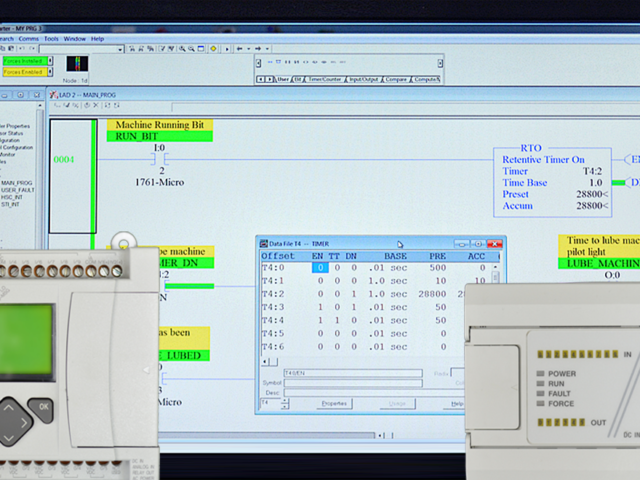Click the Data File horizontal scroll left arrow
The width and height of the screenshot is (640, 480).
[265, 362]
